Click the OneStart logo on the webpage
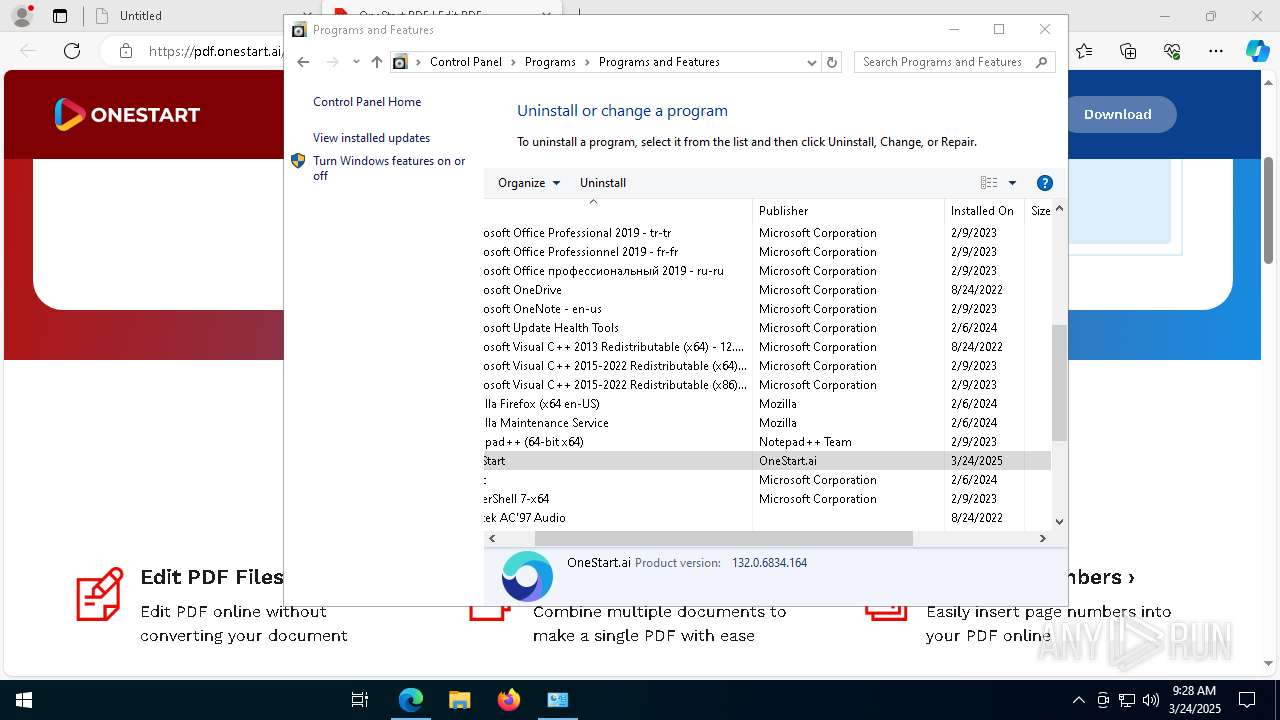Screen dimensions: 1280x720 [x=127, y=115]
